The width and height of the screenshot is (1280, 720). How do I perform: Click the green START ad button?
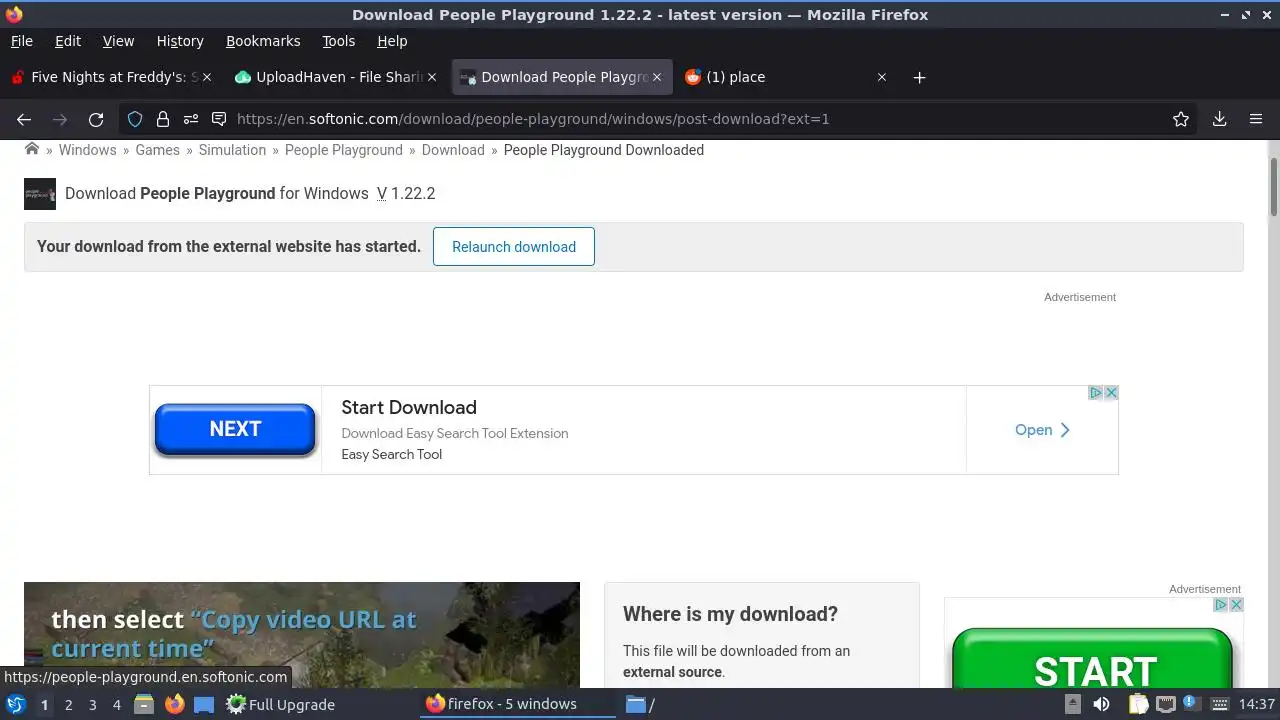pyautogui.click(x=1093, y=660)
